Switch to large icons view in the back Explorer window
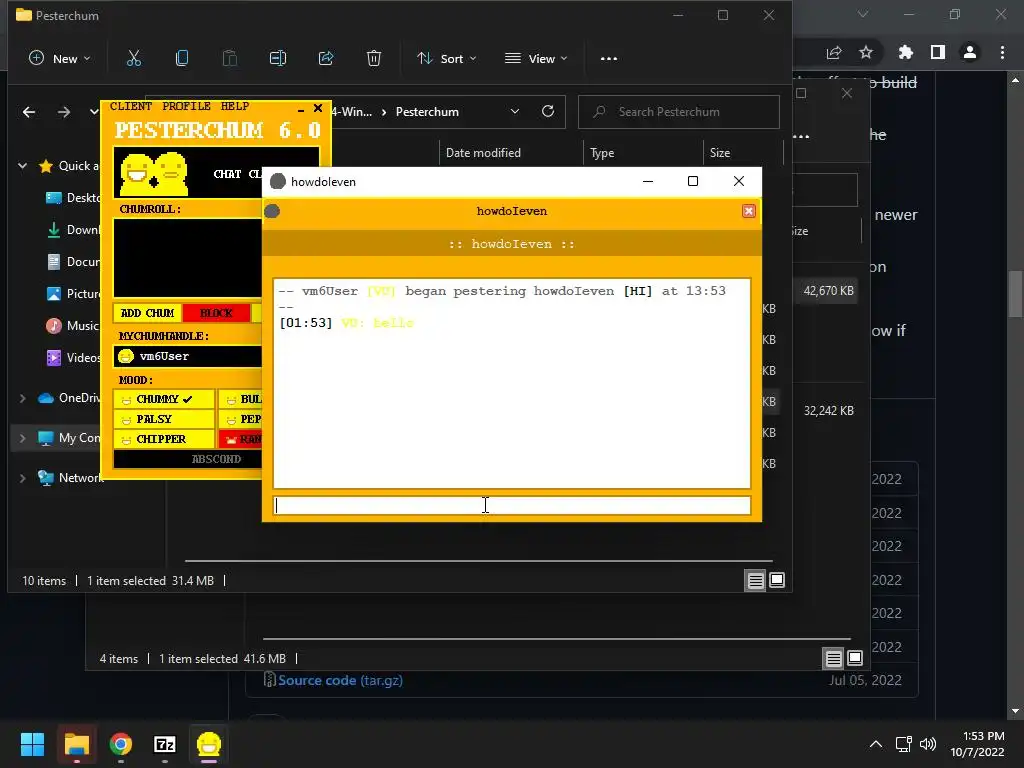1024x768 pixels. point(855,658)
